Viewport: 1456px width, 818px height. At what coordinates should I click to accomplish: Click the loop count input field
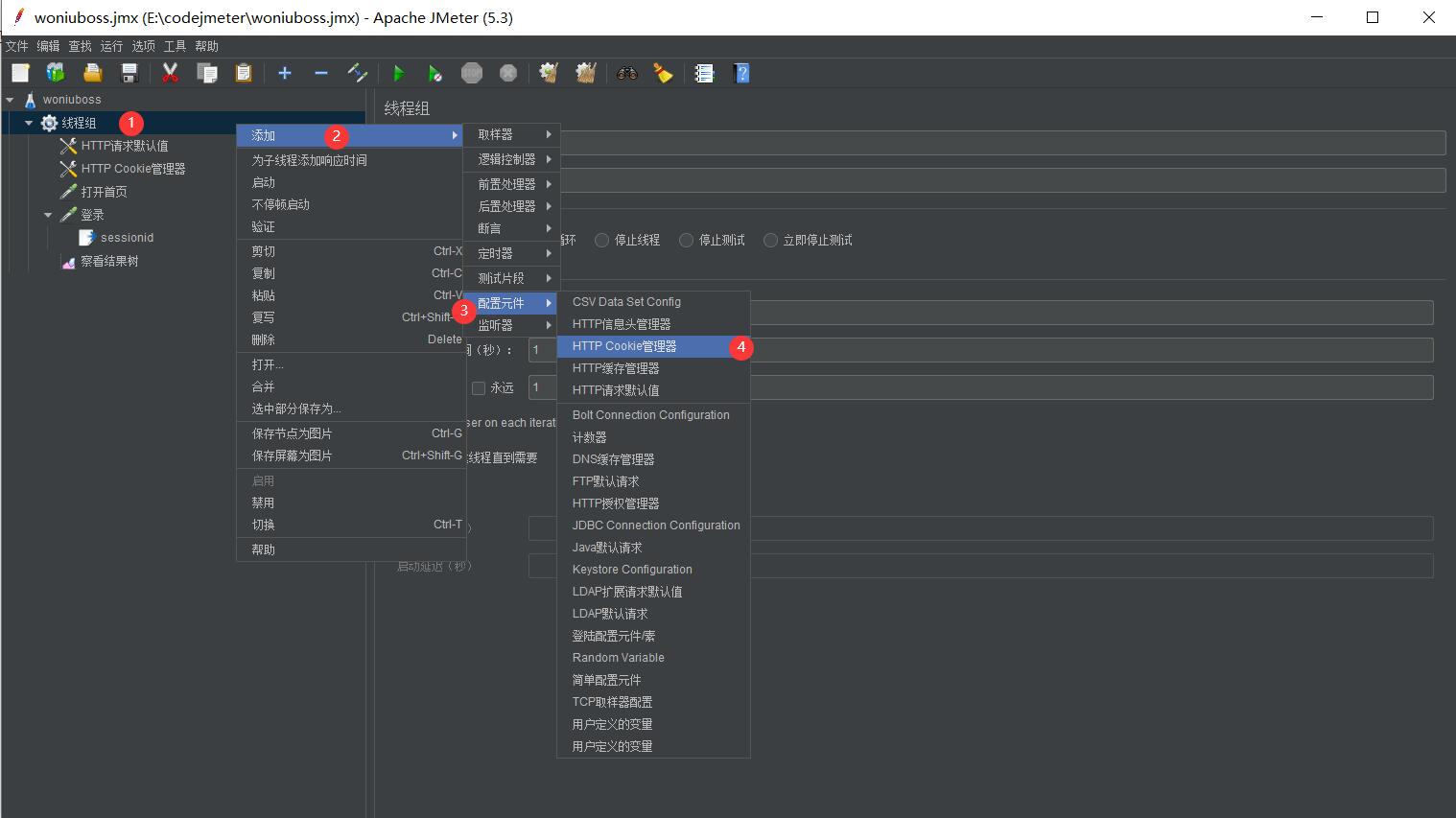tap(981, 387)
